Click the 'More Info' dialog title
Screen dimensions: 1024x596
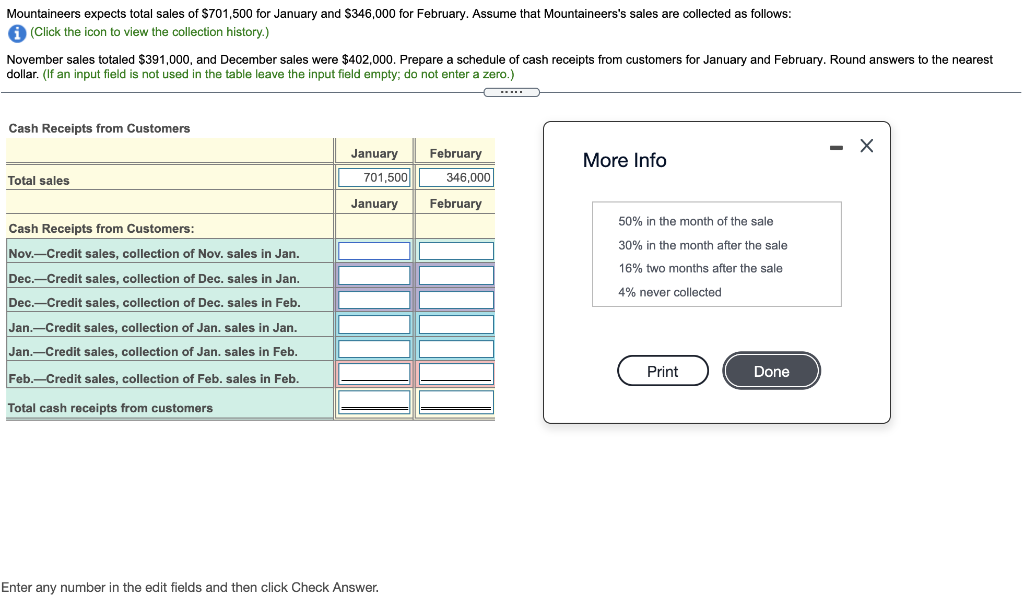[x=624, y=161]
